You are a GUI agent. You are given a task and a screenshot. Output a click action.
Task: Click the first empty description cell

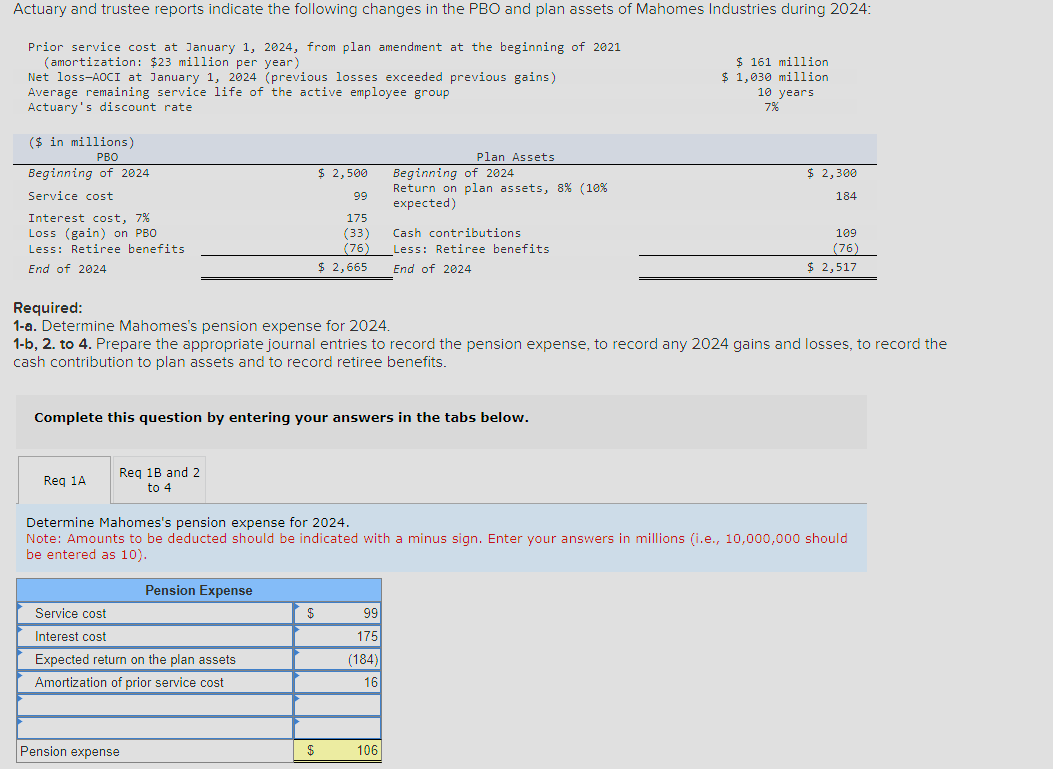155,705
